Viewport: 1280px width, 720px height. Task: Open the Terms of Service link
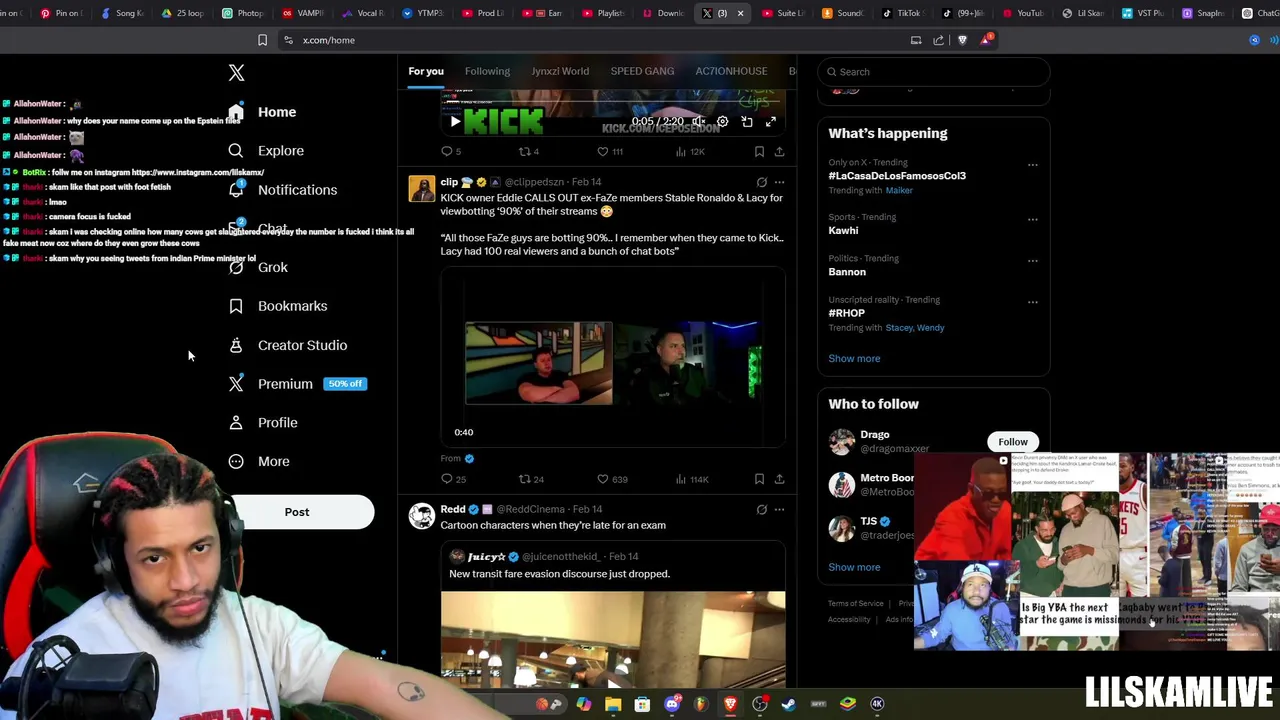855,603
